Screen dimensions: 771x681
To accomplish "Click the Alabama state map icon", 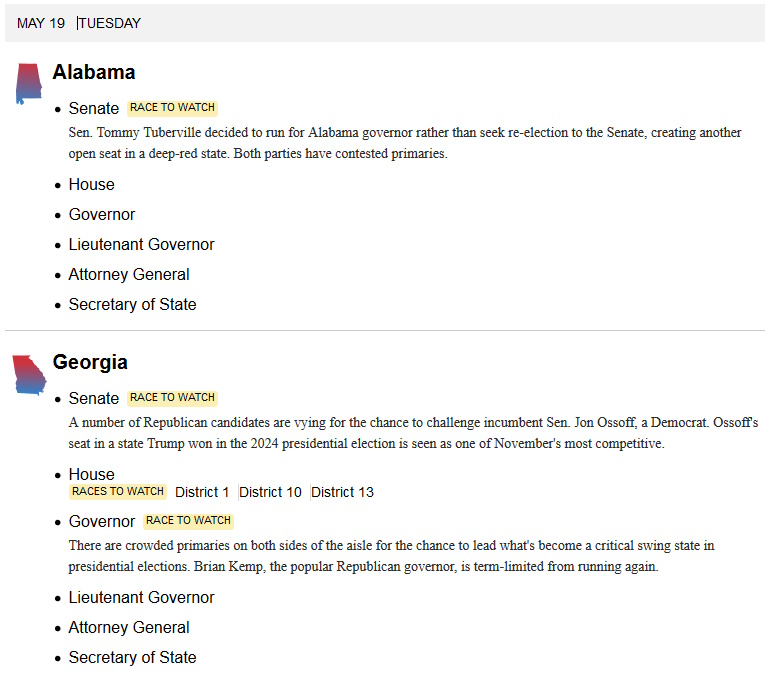I will pyautogui.click(x=28, y=84).
